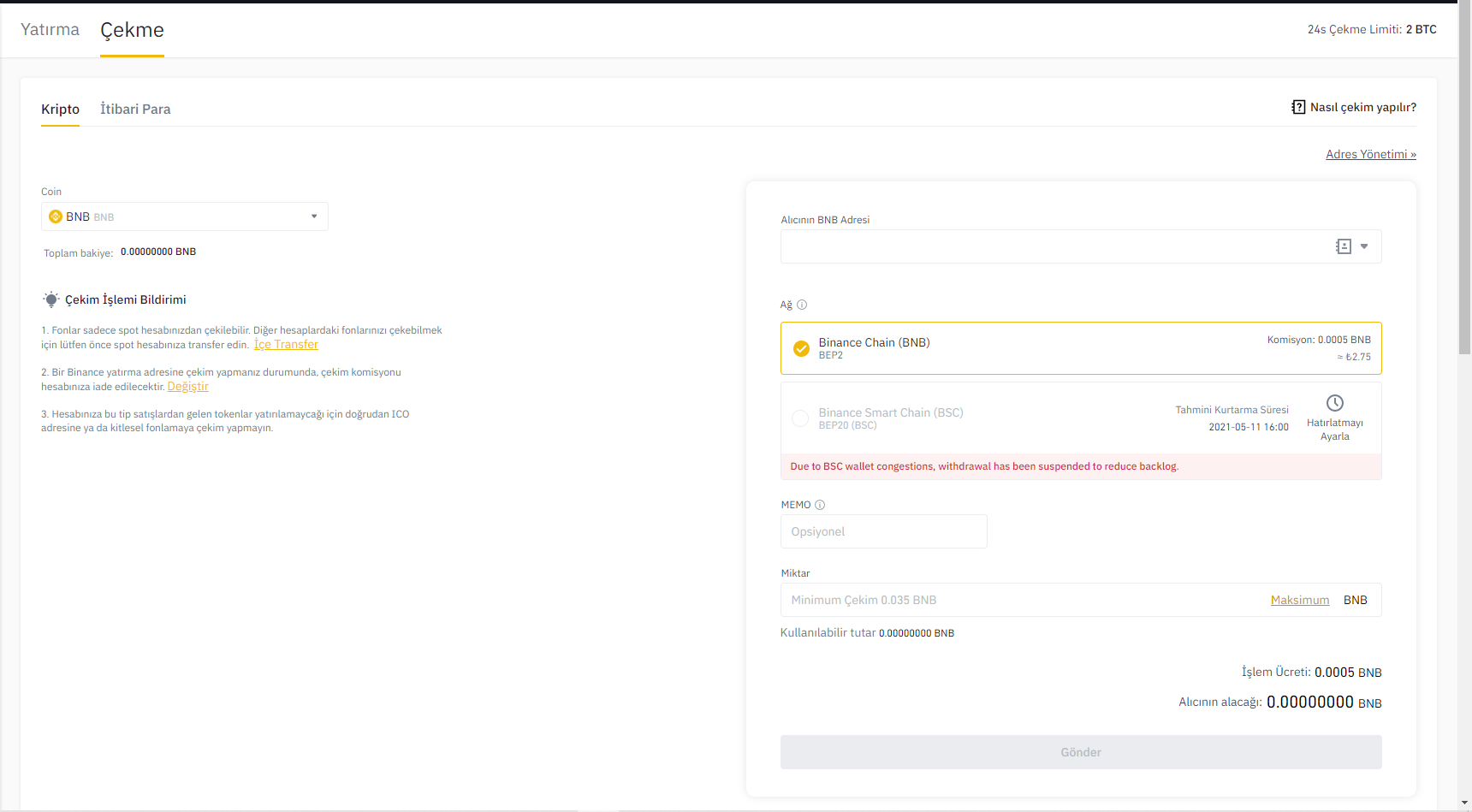Switch to the Yatırma tab
Screen dimensions: 1472x812
pyautogui.click(x=50, y=30)
